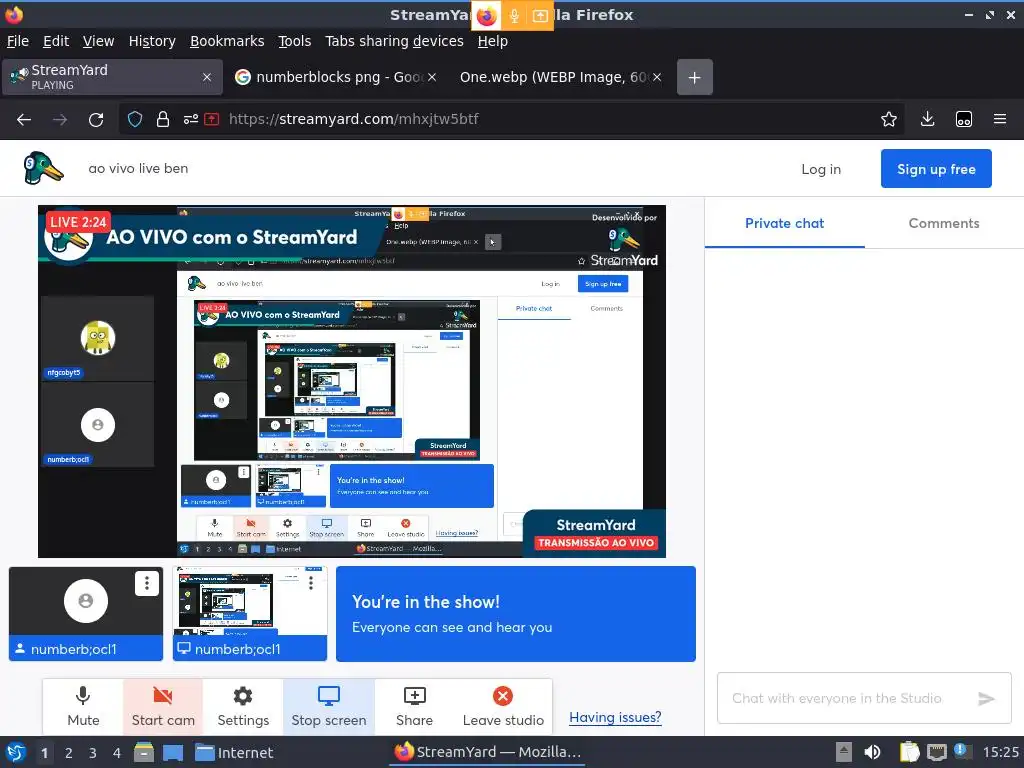
Task: Select the StreamYard Mozilla taskbar window button
Action: (x=487, y=752)
